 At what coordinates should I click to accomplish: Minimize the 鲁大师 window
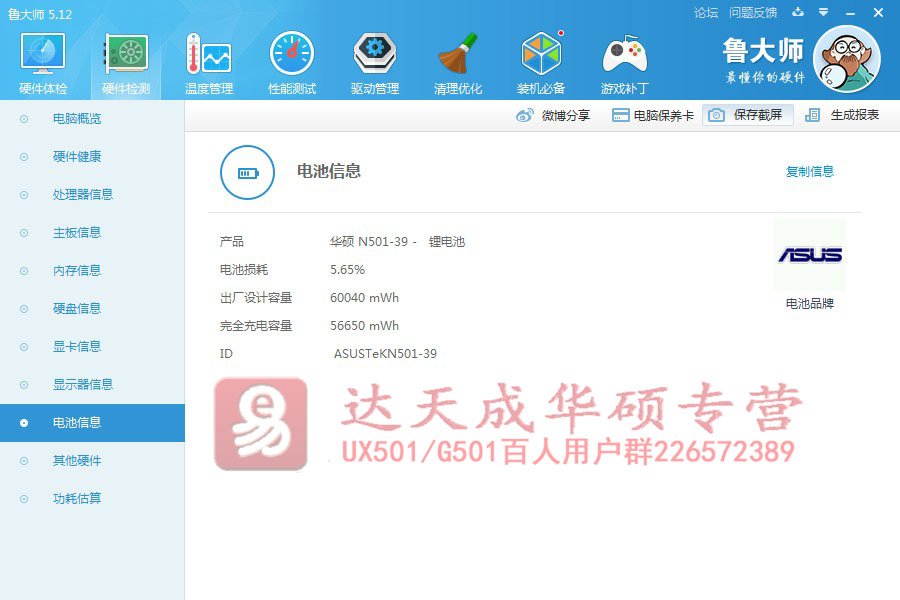851,13
